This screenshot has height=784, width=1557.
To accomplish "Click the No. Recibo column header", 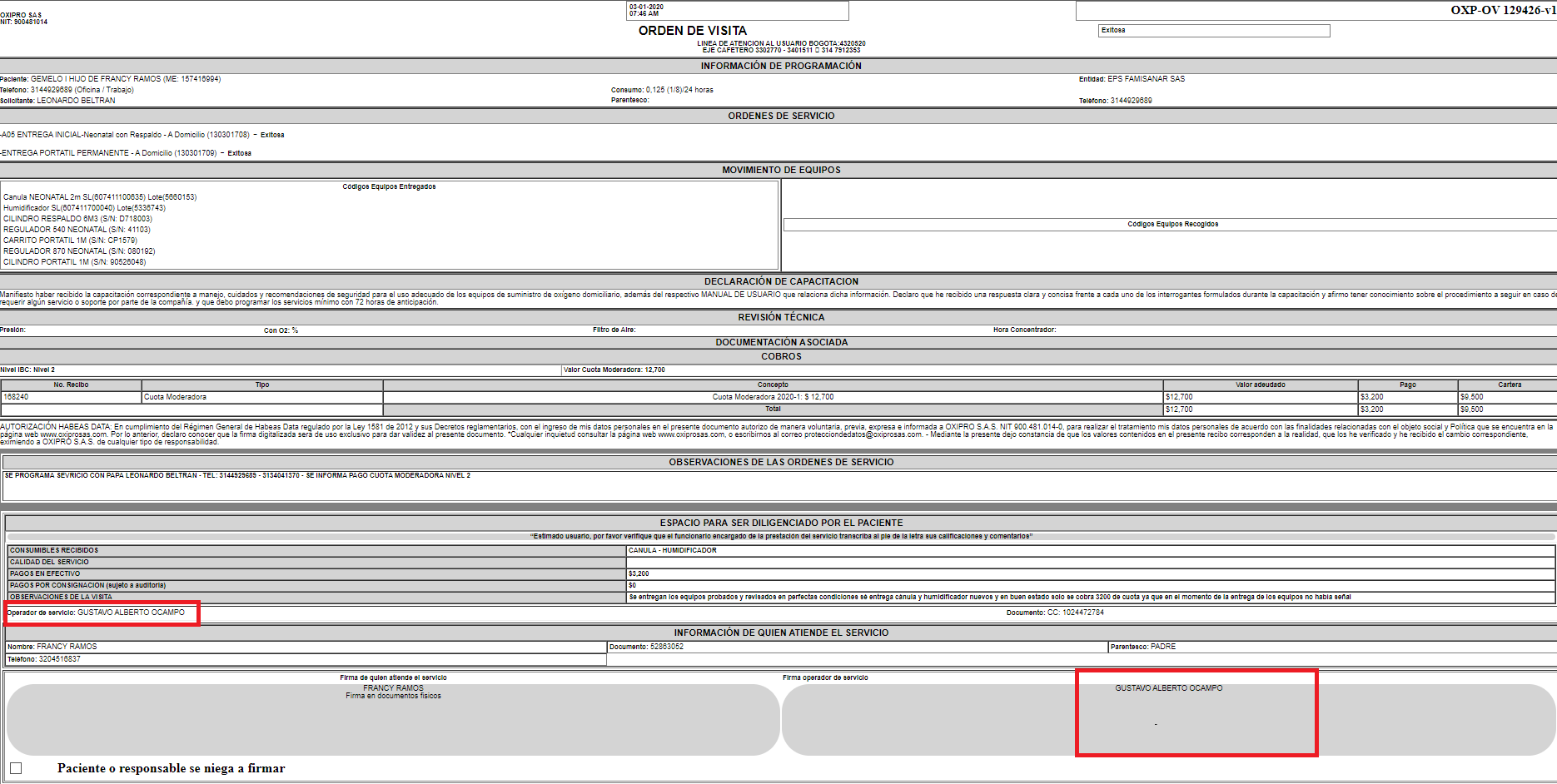I will 72,385.
